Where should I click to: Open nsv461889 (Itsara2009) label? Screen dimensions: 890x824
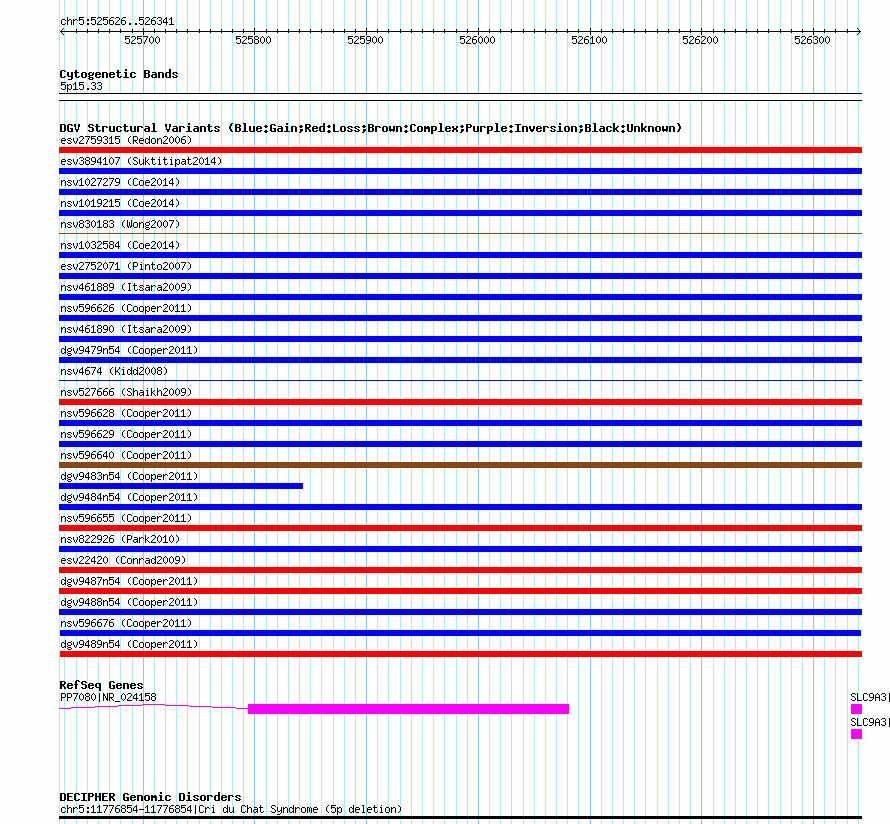tap(126, 287)
